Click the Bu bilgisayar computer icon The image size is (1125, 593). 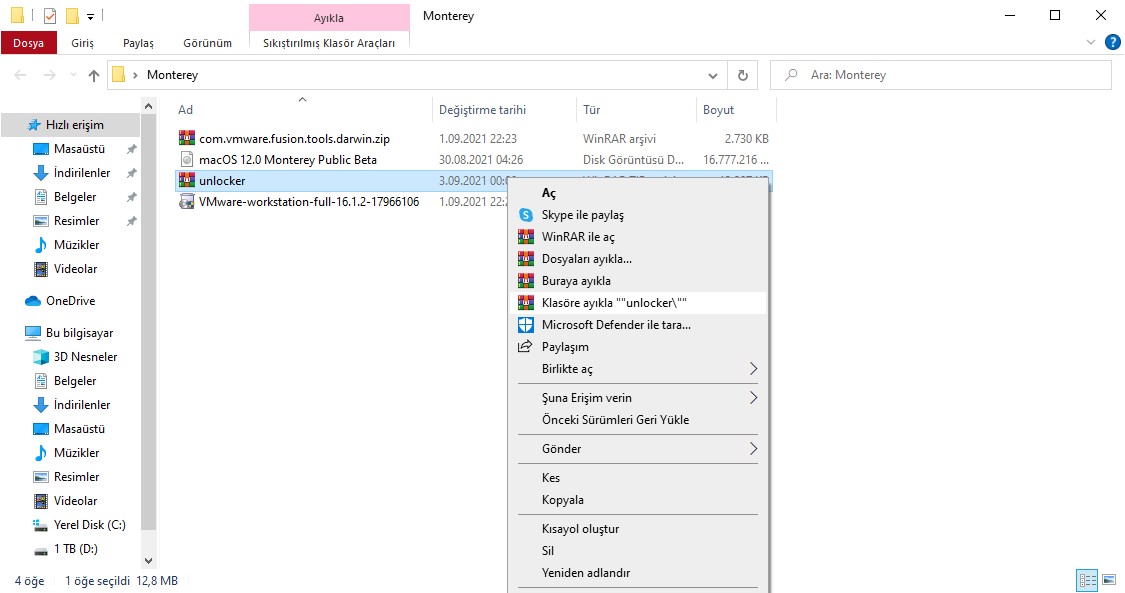(x=33, y=333)
